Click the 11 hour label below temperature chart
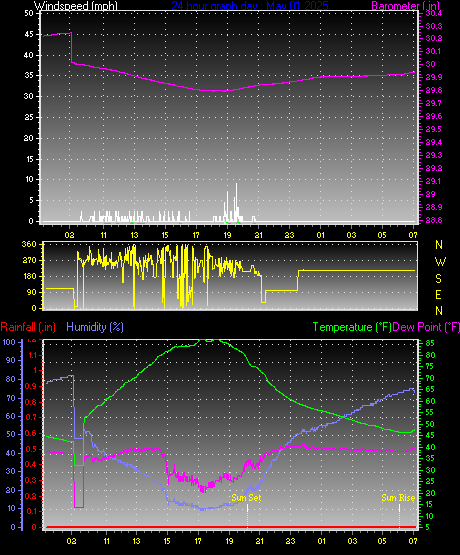Viewport: 460px width, 555px height. pyautogui.click(x=107, y=541)
